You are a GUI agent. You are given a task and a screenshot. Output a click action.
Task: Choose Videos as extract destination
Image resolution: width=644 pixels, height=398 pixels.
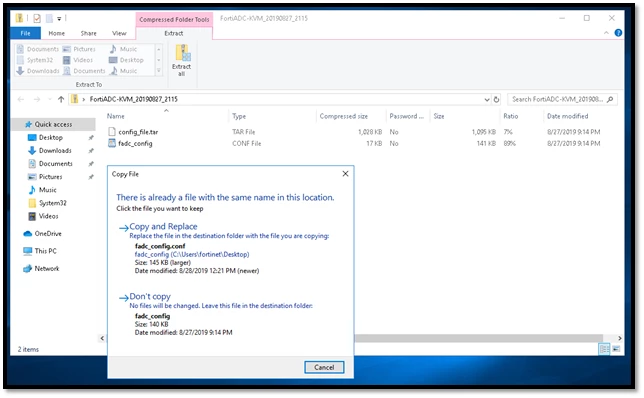[x=78, y=60]
